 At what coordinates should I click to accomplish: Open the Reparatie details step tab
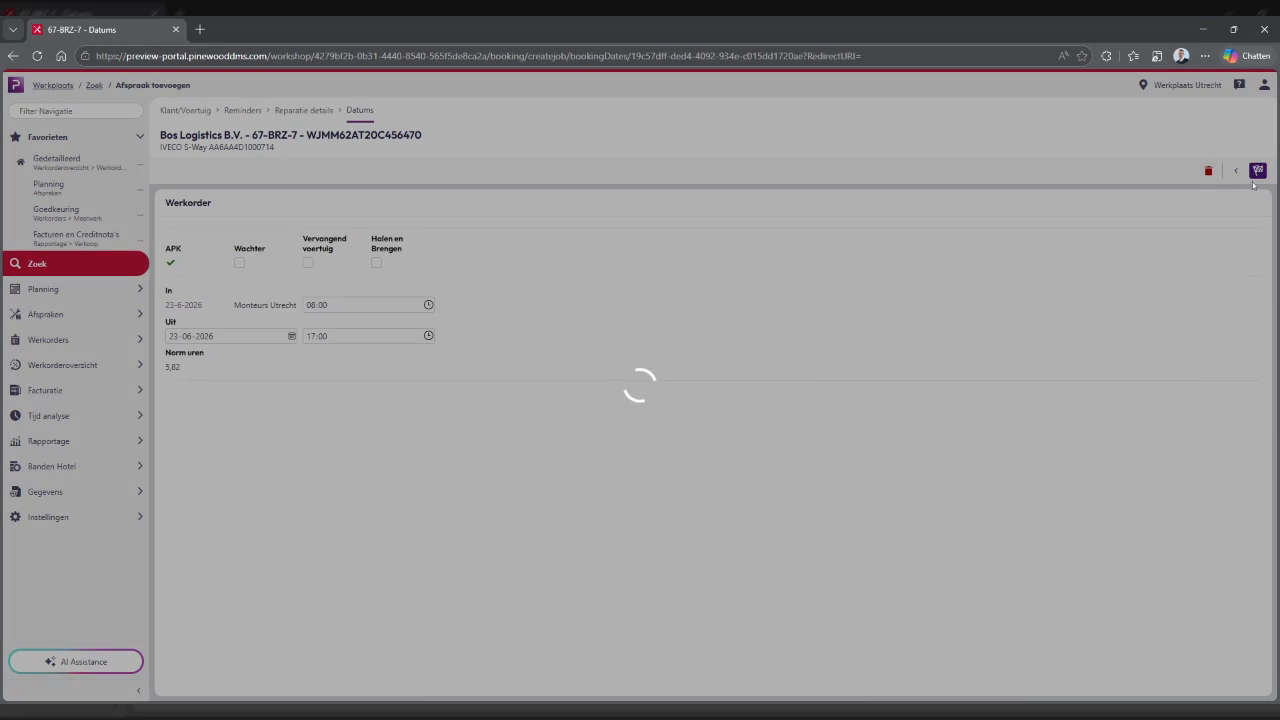[x=304, y=110]
